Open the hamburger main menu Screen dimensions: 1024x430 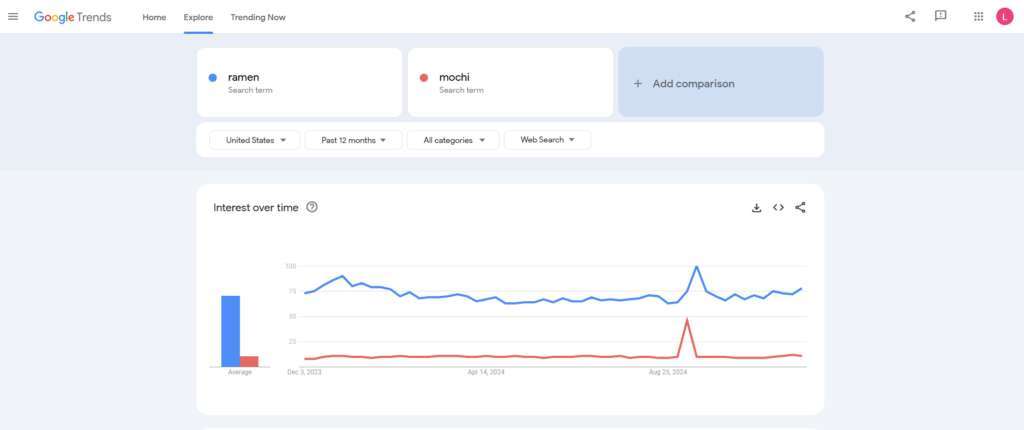point(13,17)
